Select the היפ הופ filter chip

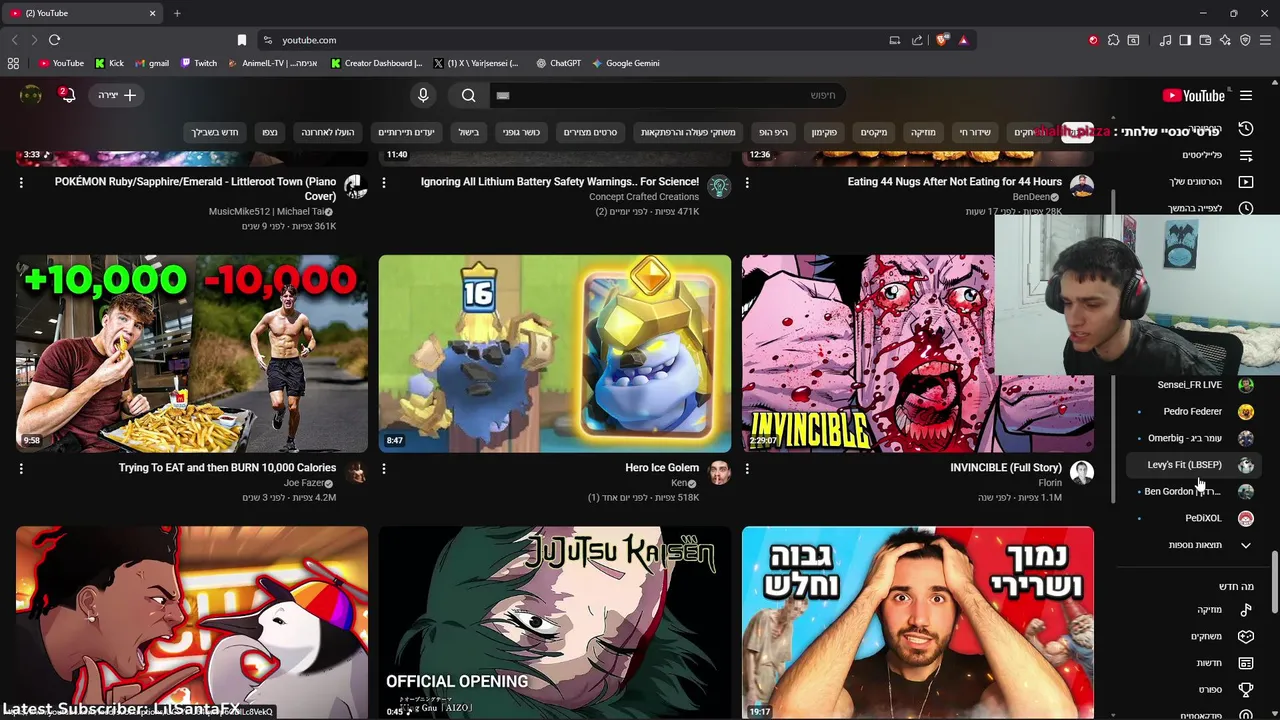(x=773, y=132)
